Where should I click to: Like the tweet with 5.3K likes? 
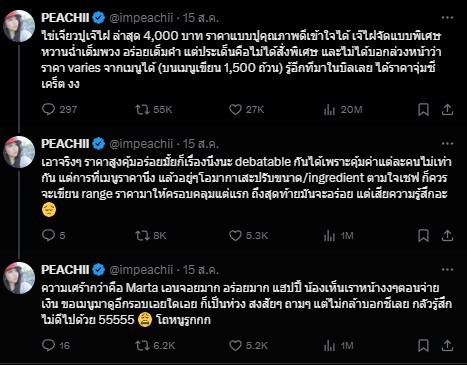248,235
